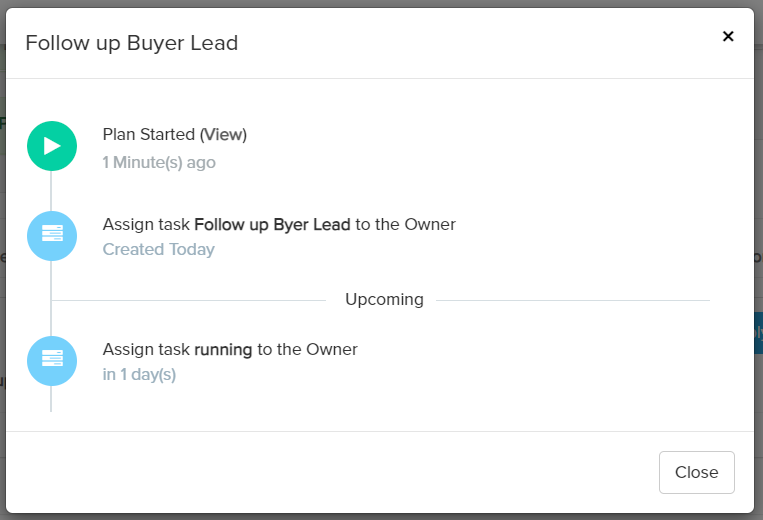This screenshot has height=520, width=763.
Task: Click the Upcoming divider label
Action: click(x=384, y=299)
